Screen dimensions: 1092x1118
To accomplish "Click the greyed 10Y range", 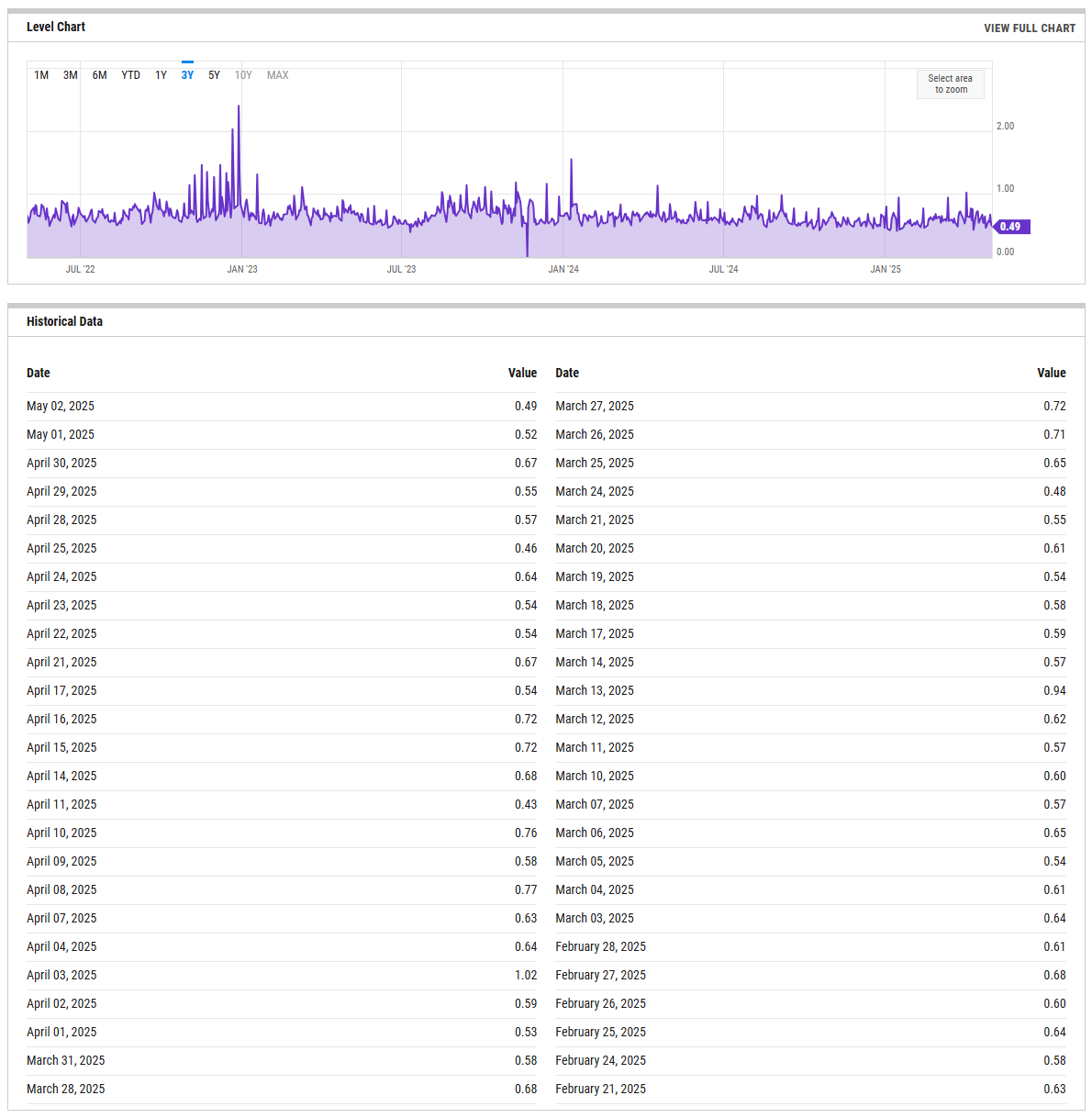I will pyautogui.click(x=243, y=75).
